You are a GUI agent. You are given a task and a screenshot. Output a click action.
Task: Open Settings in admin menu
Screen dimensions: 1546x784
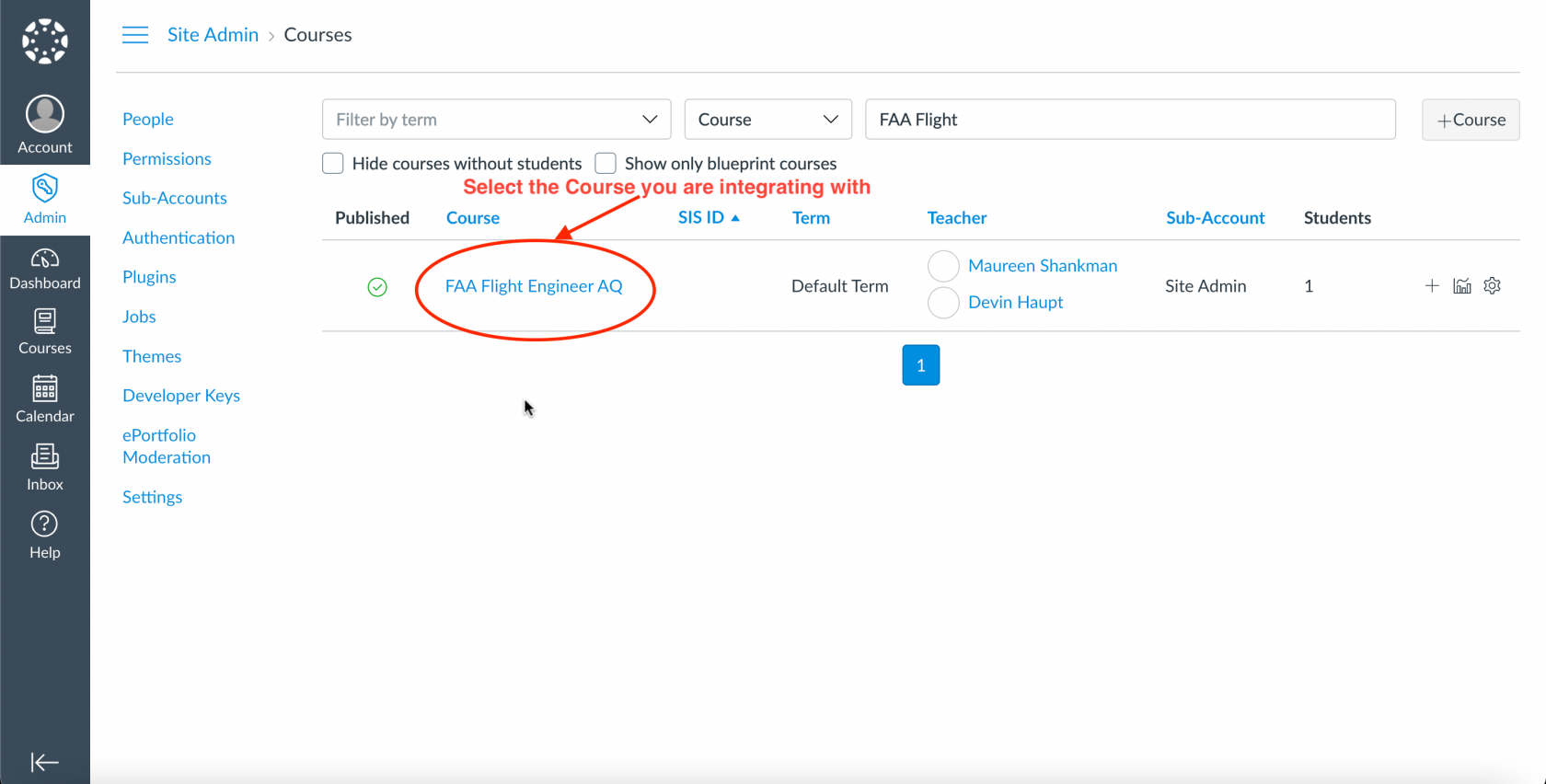152,497
